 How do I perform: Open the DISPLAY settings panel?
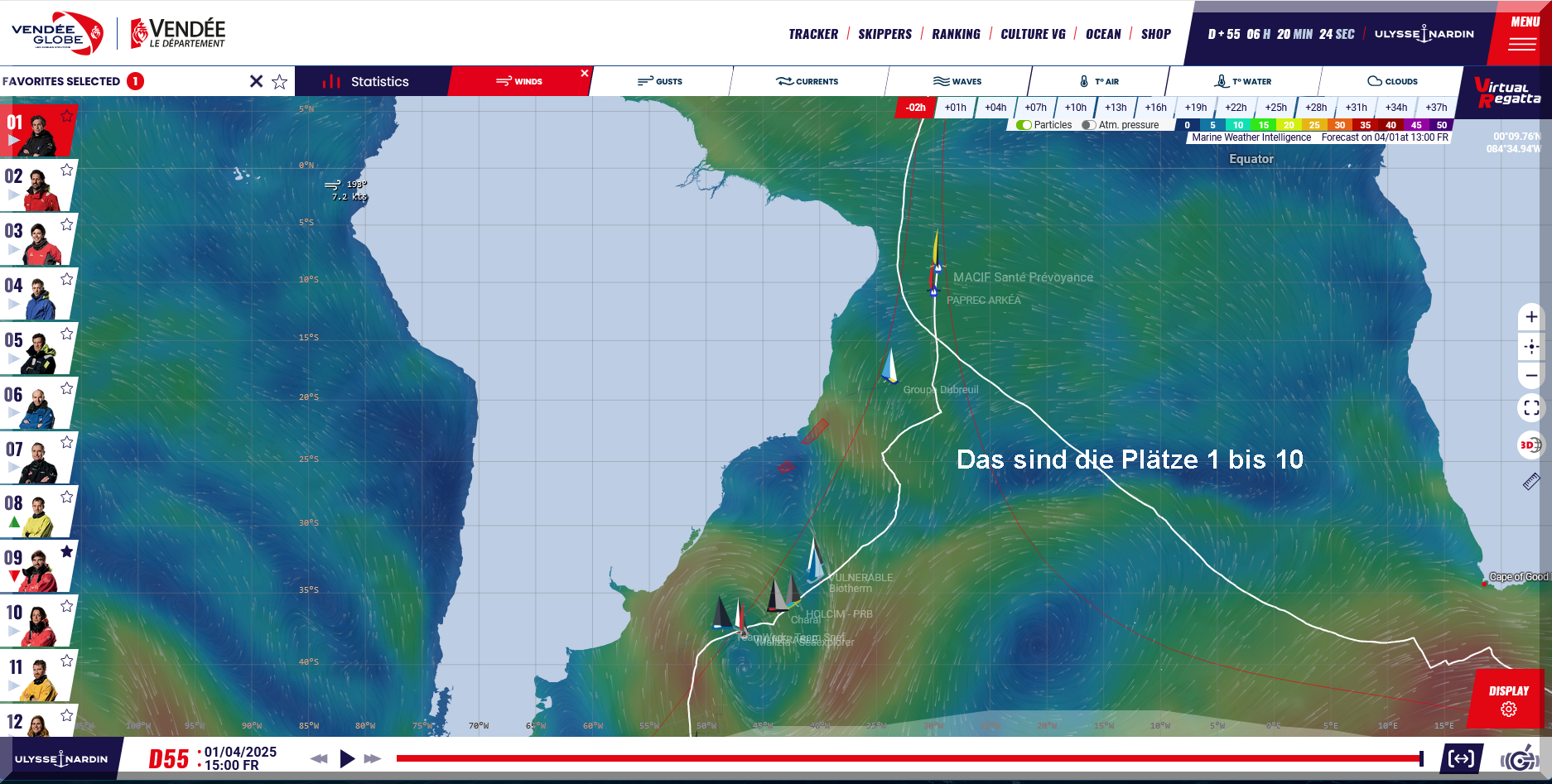pos(1508,700)
